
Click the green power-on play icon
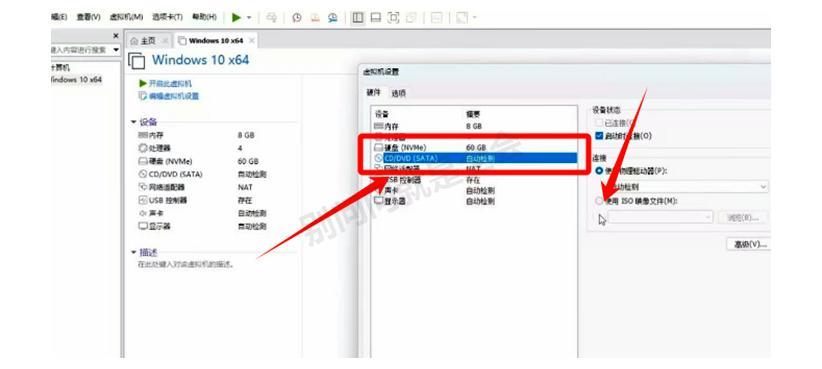pos(236,17)
